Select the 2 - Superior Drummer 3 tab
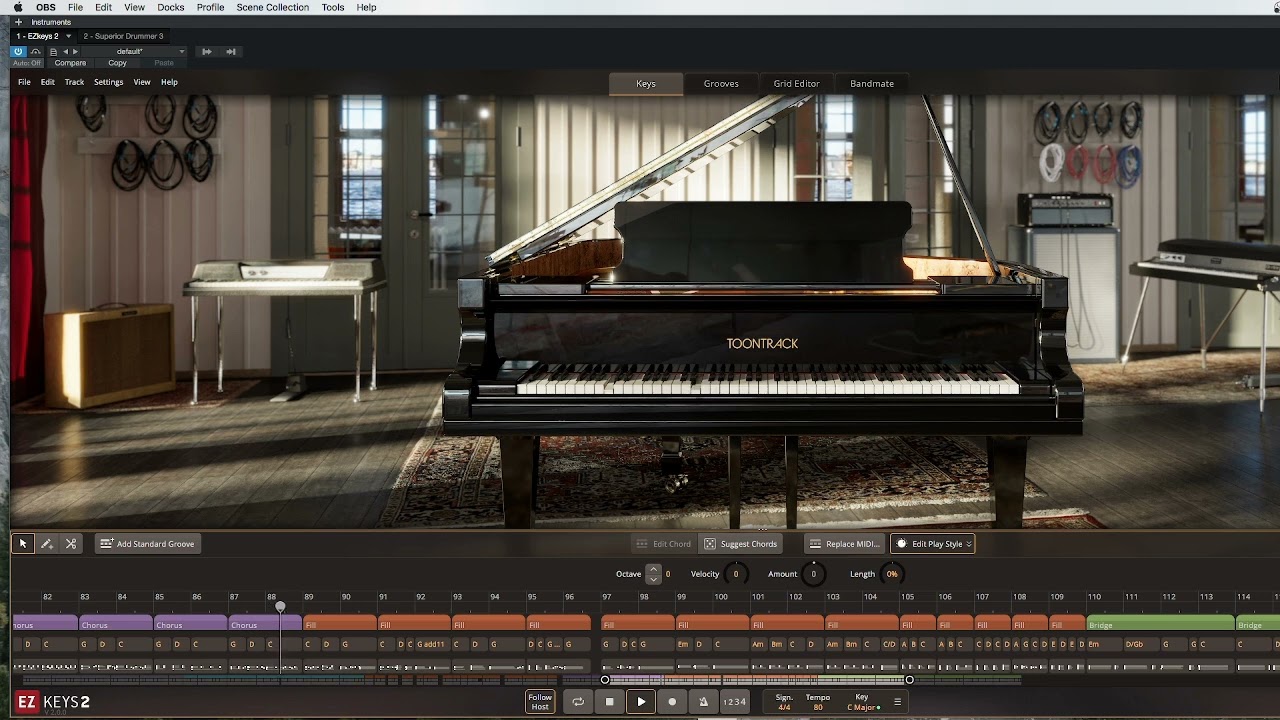 click(x=124, y=36)
